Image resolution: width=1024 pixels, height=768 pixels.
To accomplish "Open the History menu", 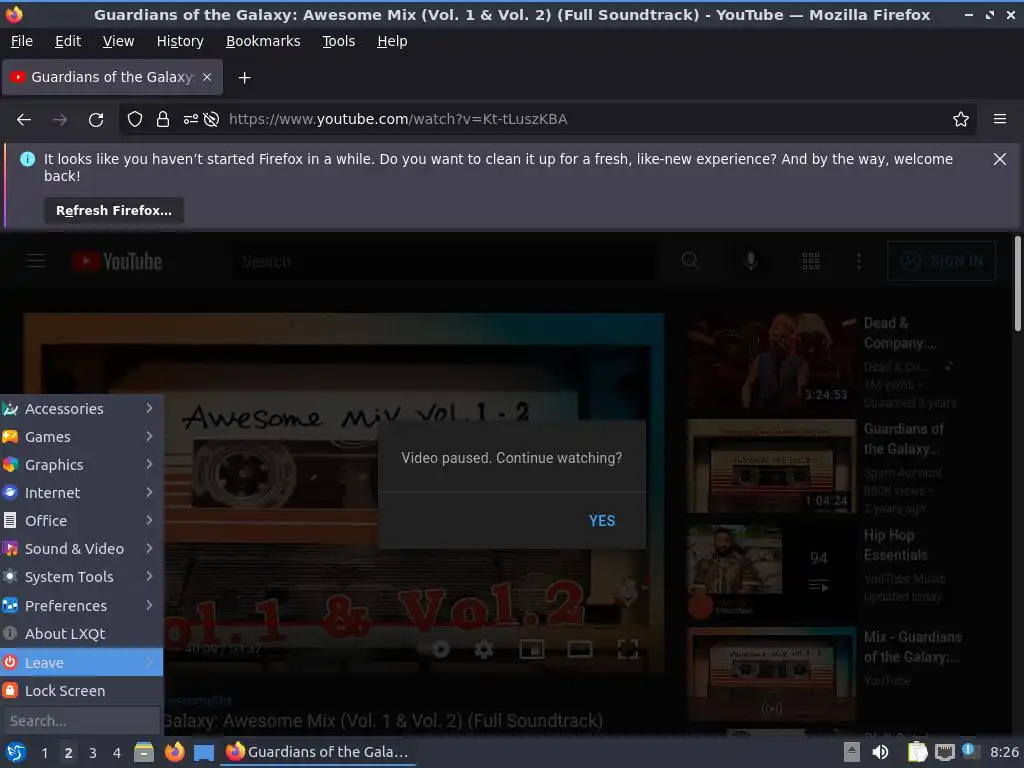I will pos(180,41).
